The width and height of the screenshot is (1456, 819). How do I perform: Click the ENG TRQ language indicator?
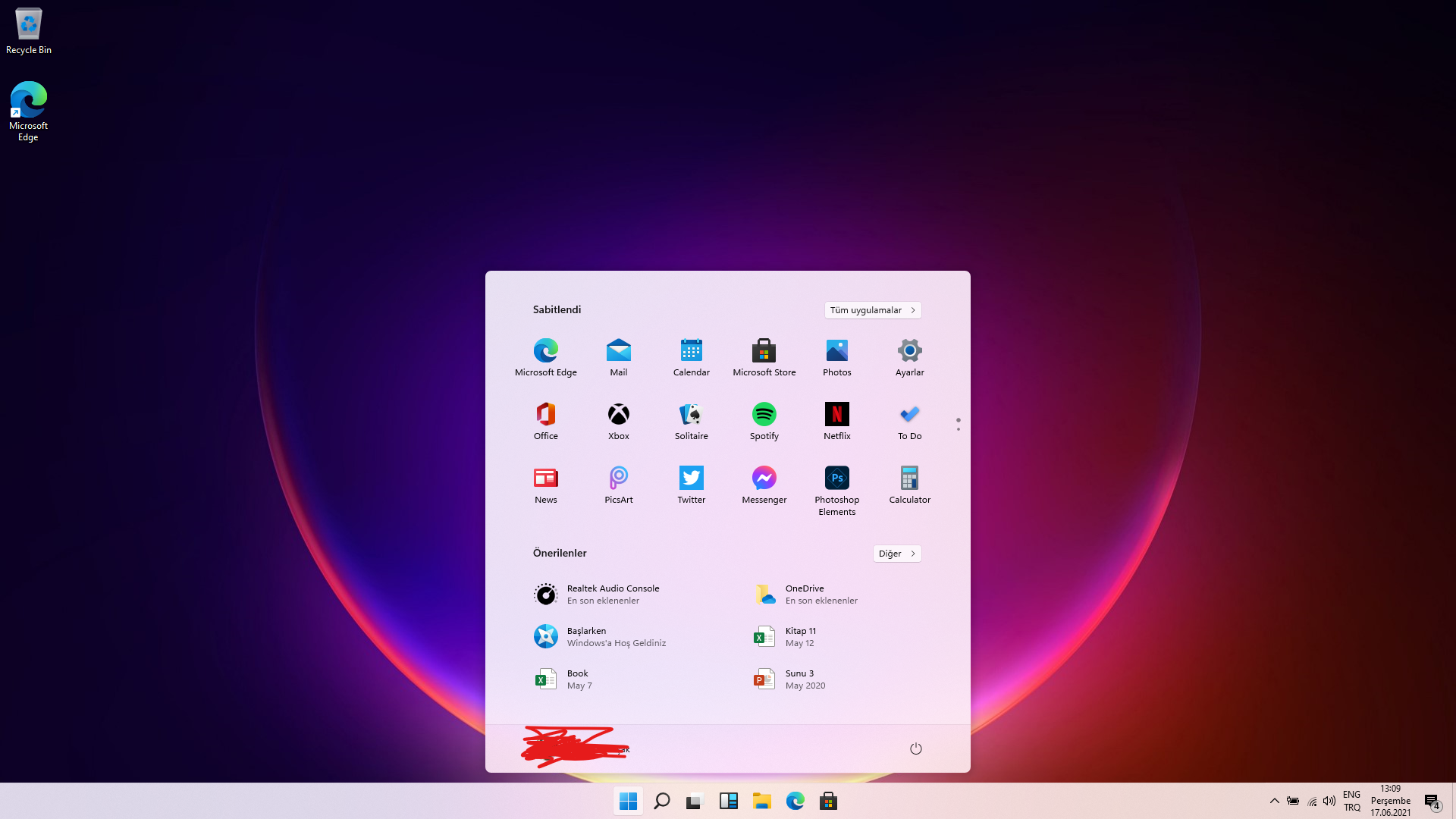click(x=1351, y=801)
